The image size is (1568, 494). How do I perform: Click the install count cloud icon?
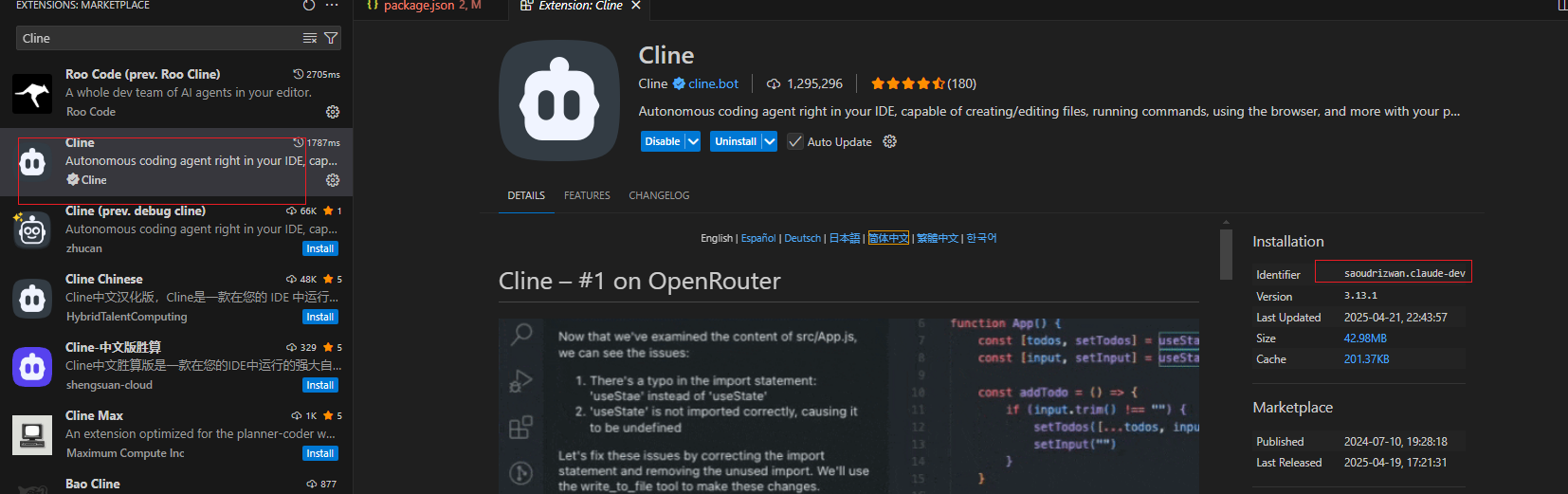[x=774, y=83]
